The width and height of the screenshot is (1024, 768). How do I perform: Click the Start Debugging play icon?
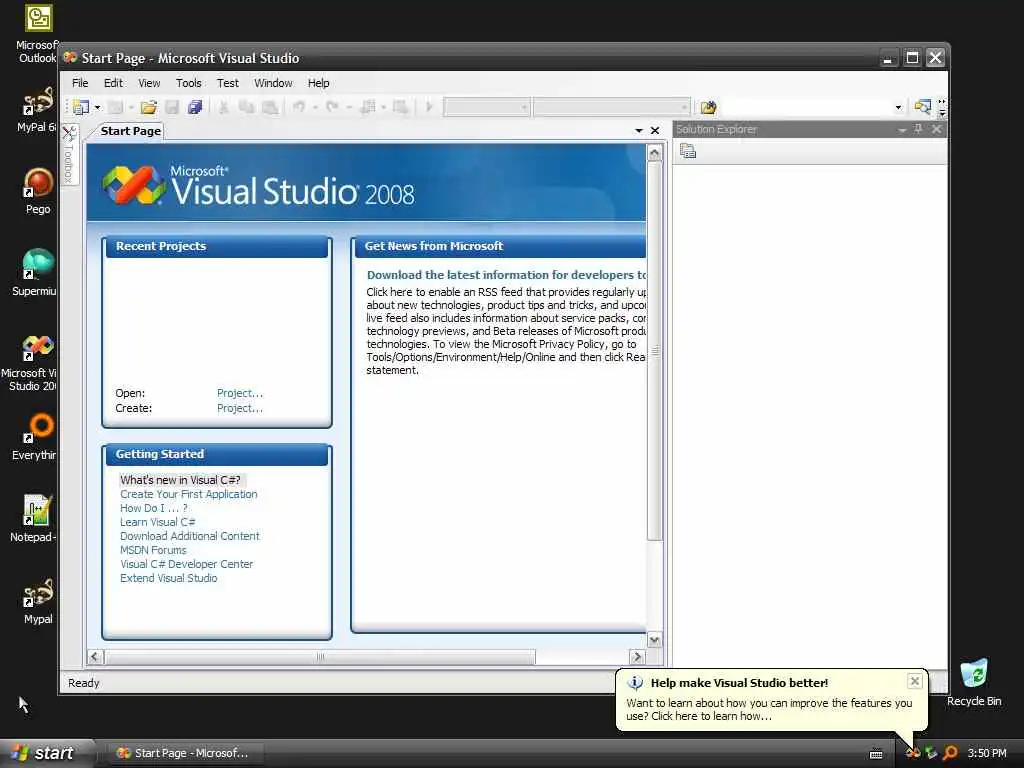(x=429, y=106)
